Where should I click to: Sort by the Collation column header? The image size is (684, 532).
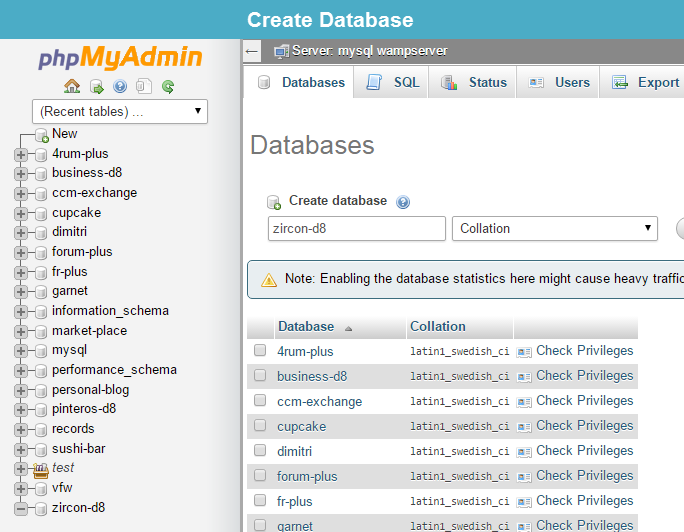pyautogui.click(x=438, y=327)
